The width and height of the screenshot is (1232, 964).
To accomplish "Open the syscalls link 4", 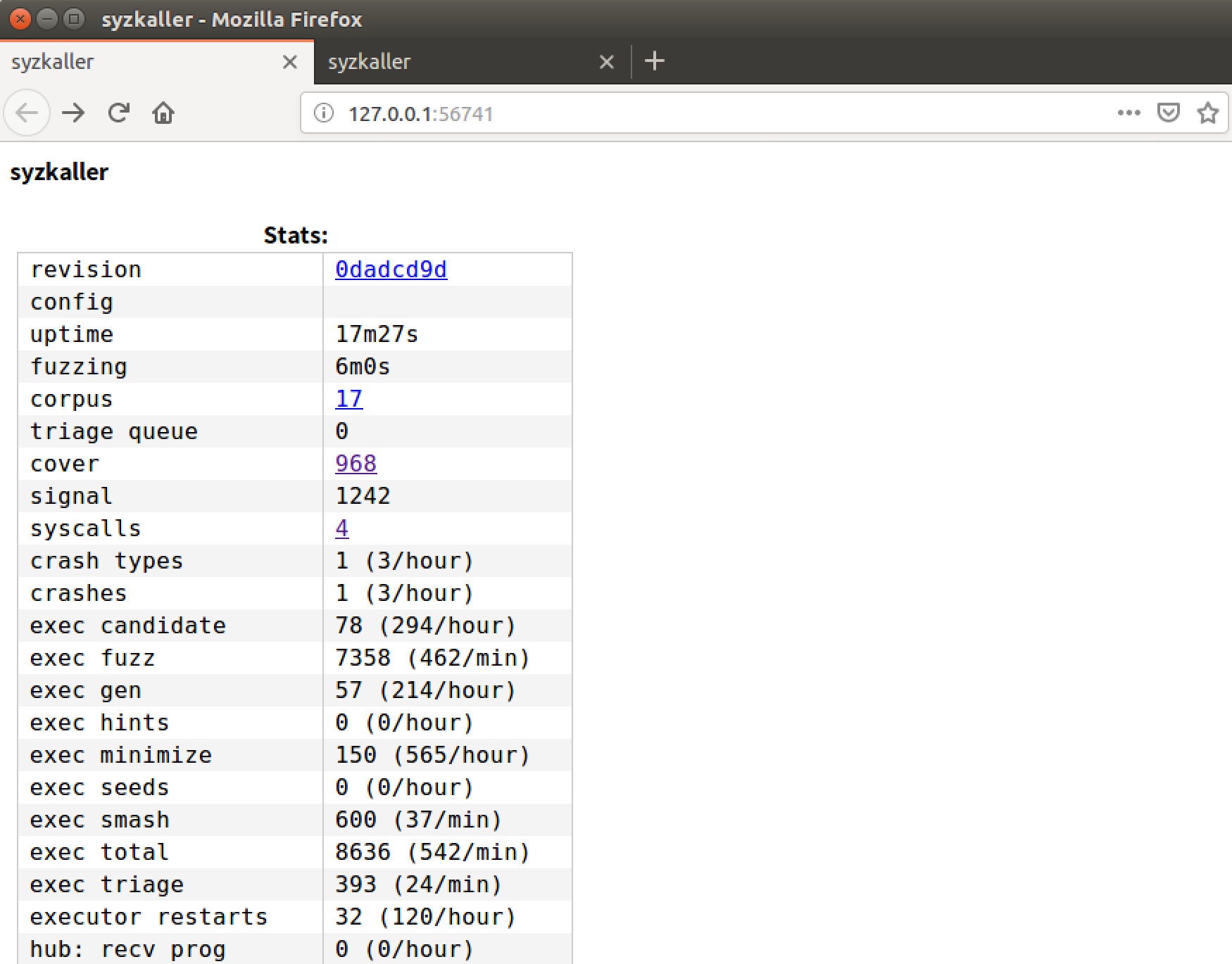I will click(342, 528).
